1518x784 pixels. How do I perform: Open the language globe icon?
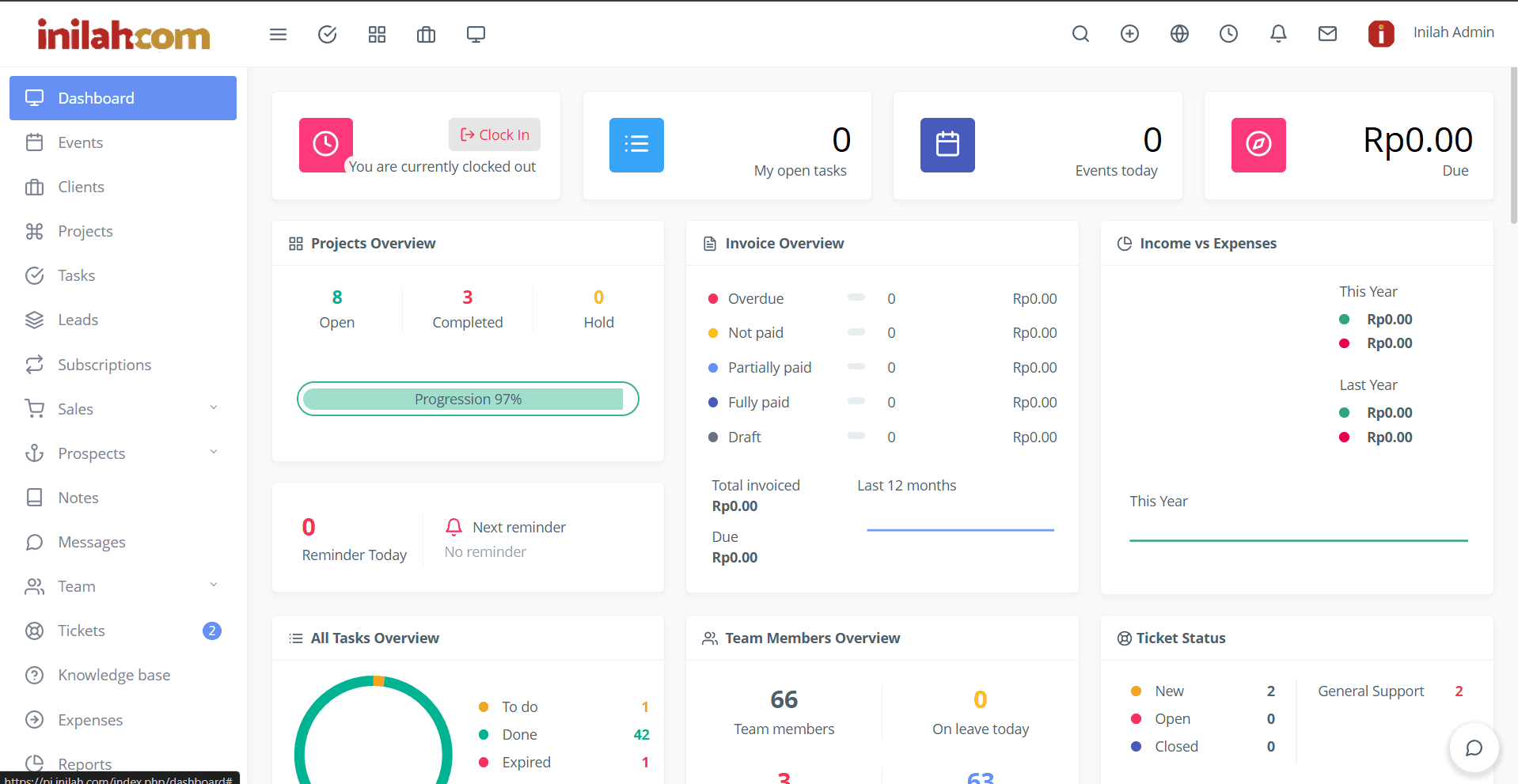(x=1178, y=34)
